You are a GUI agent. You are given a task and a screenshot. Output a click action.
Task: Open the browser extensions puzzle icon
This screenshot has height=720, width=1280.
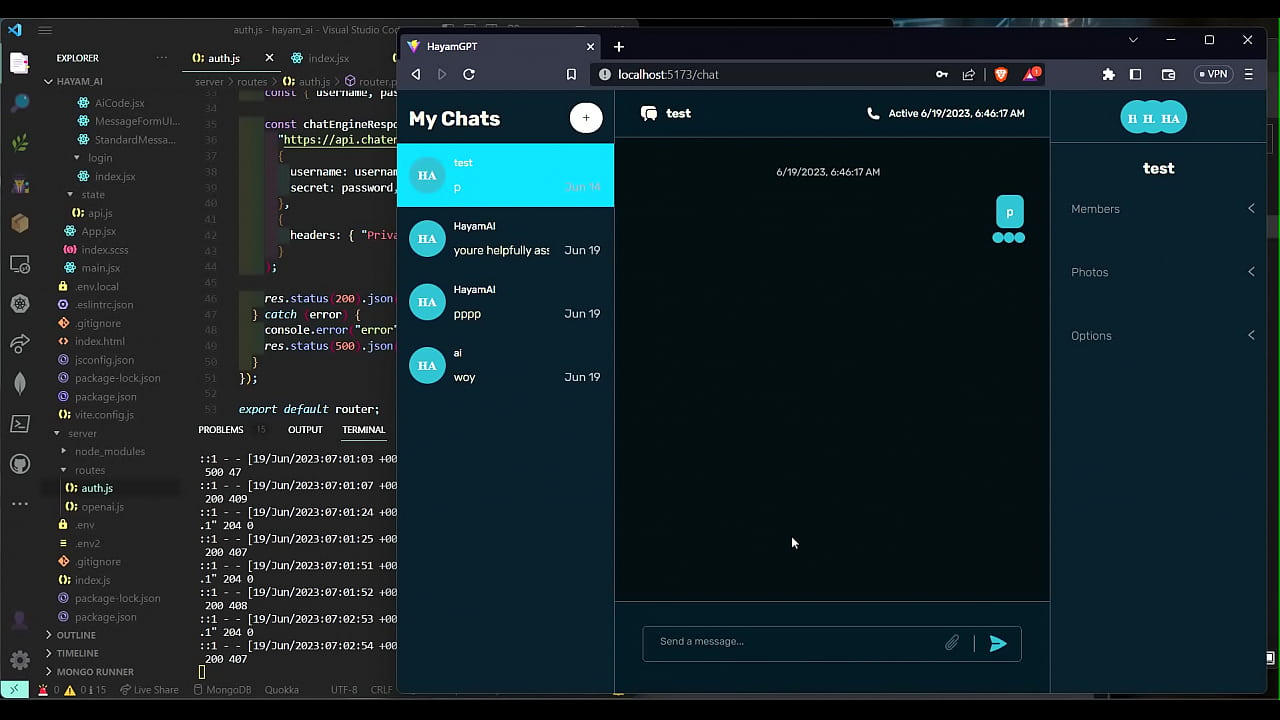[x=1108, y=74]
